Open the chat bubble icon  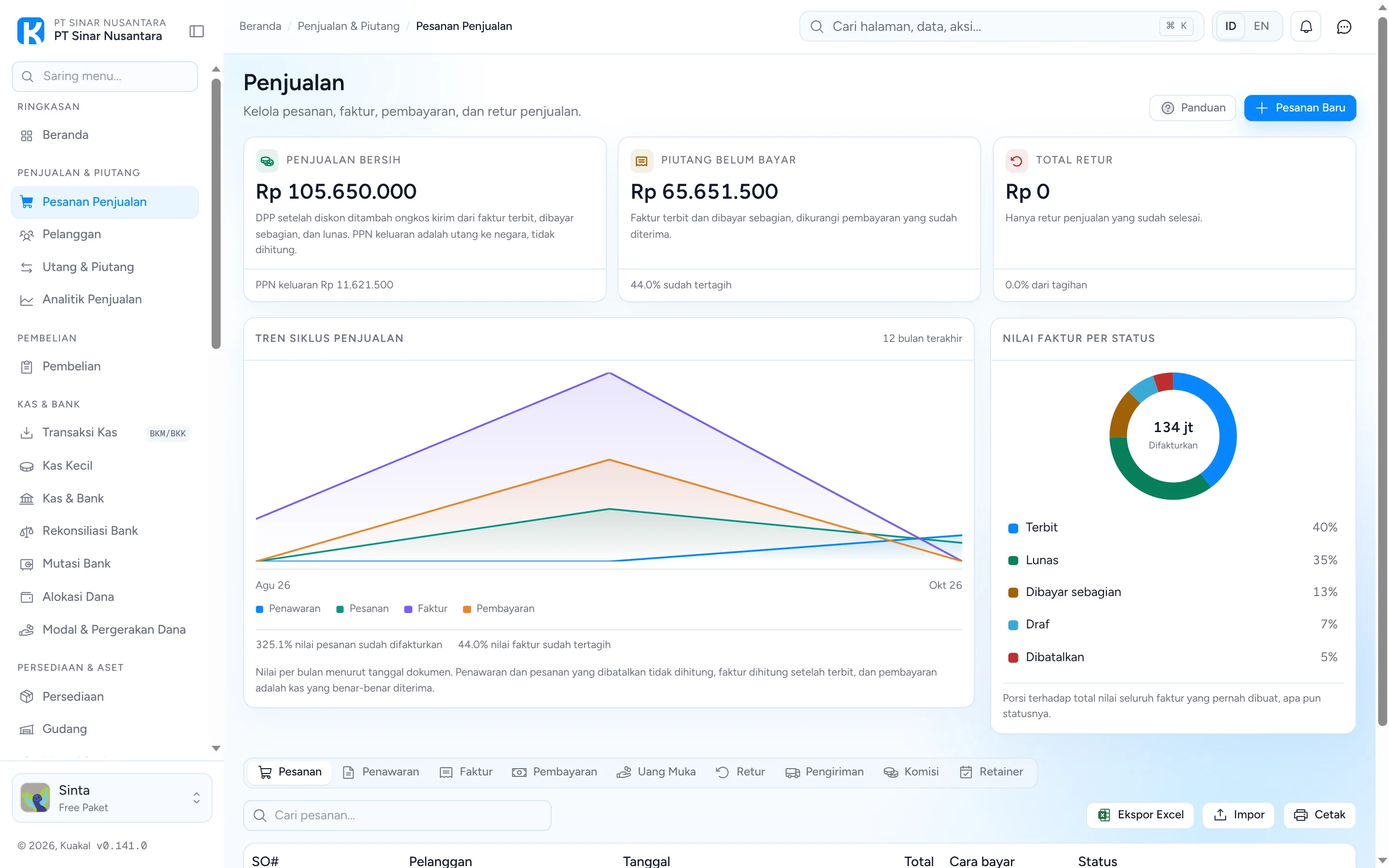1344,27
